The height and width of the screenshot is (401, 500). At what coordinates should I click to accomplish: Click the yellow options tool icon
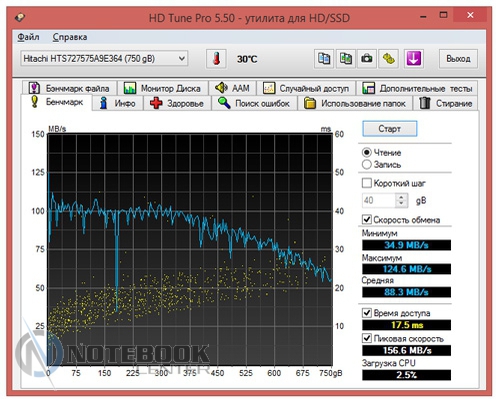click(x=388, y=59)
